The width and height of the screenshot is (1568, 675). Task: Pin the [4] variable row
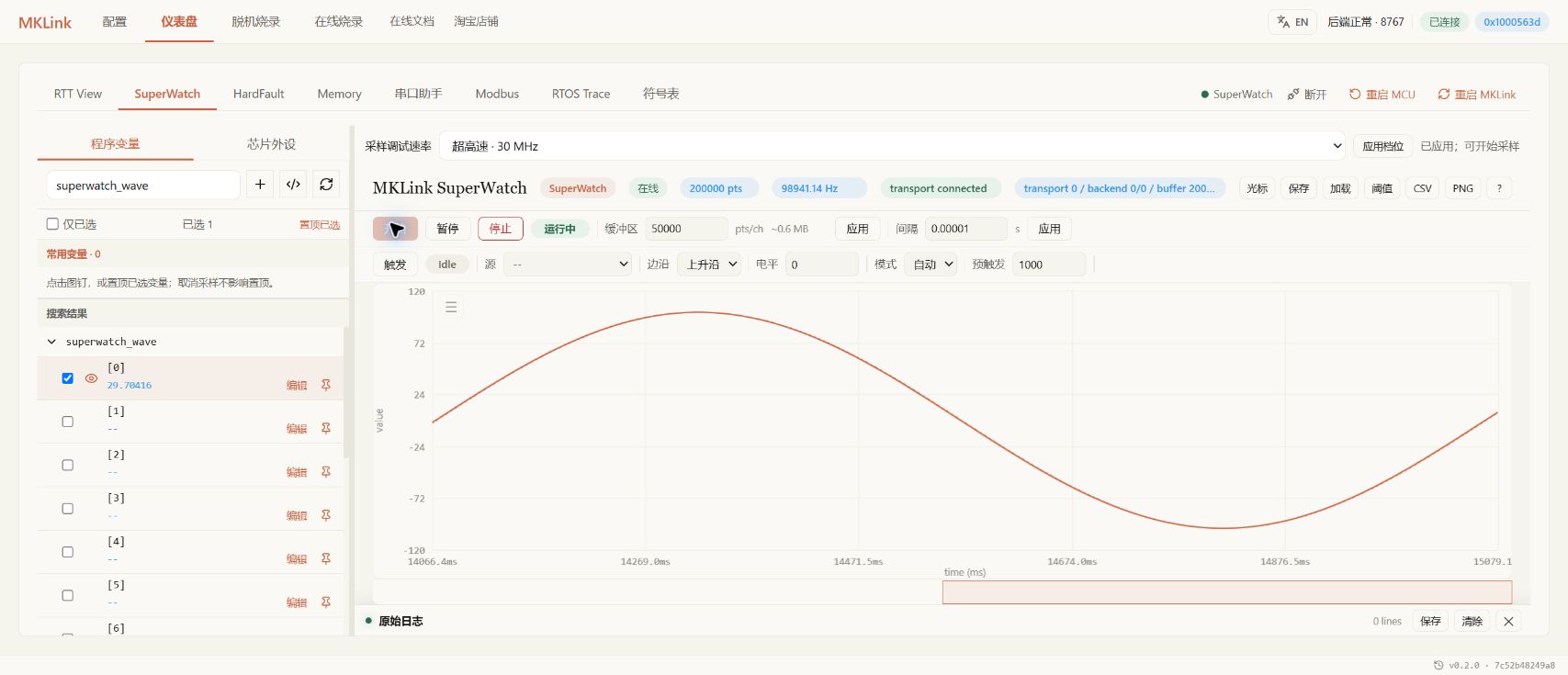tap(326, 558)
